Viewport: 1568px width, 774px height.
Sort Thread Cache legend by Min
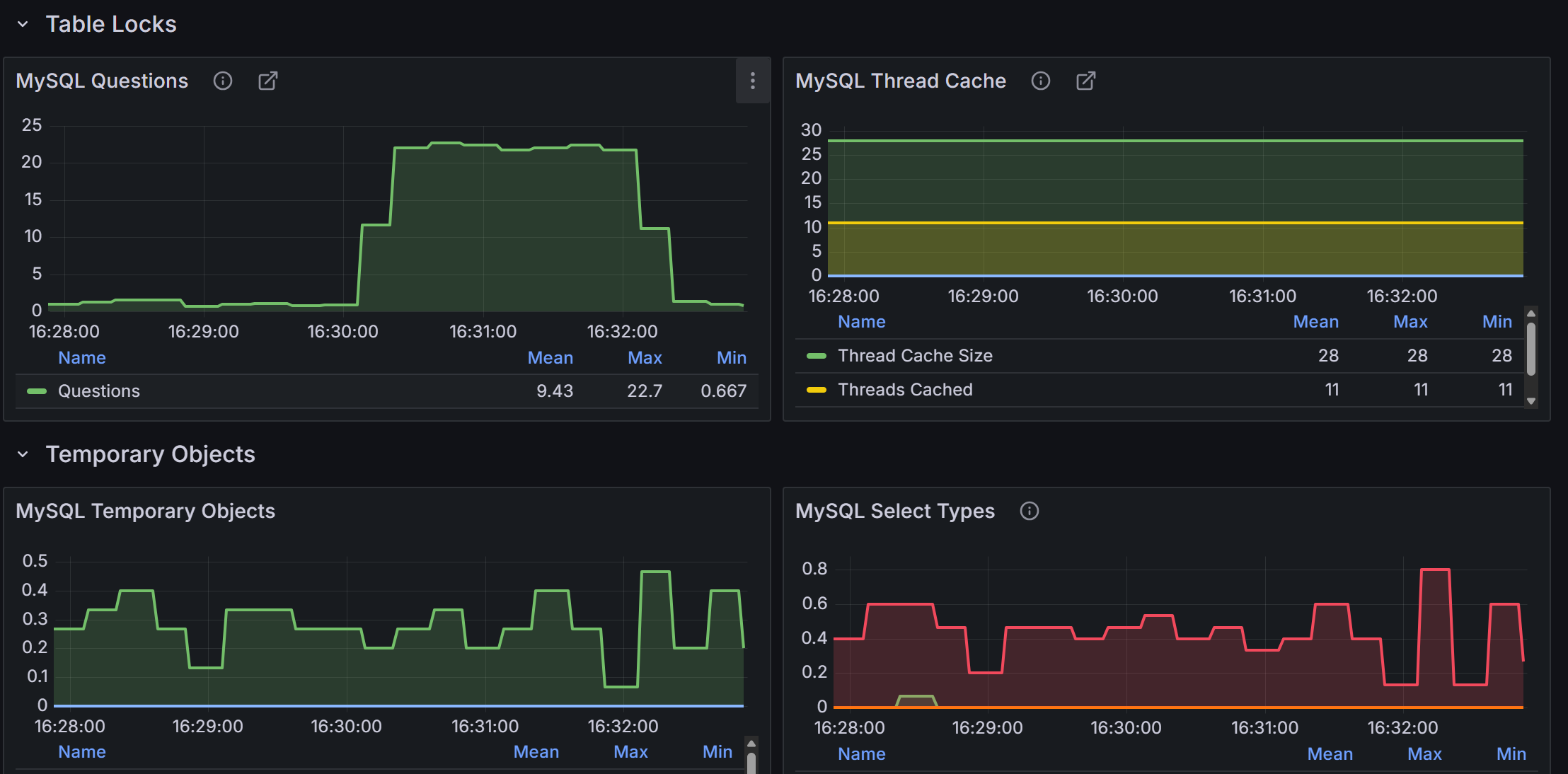pyautogui.click(x=1497, y=322)
